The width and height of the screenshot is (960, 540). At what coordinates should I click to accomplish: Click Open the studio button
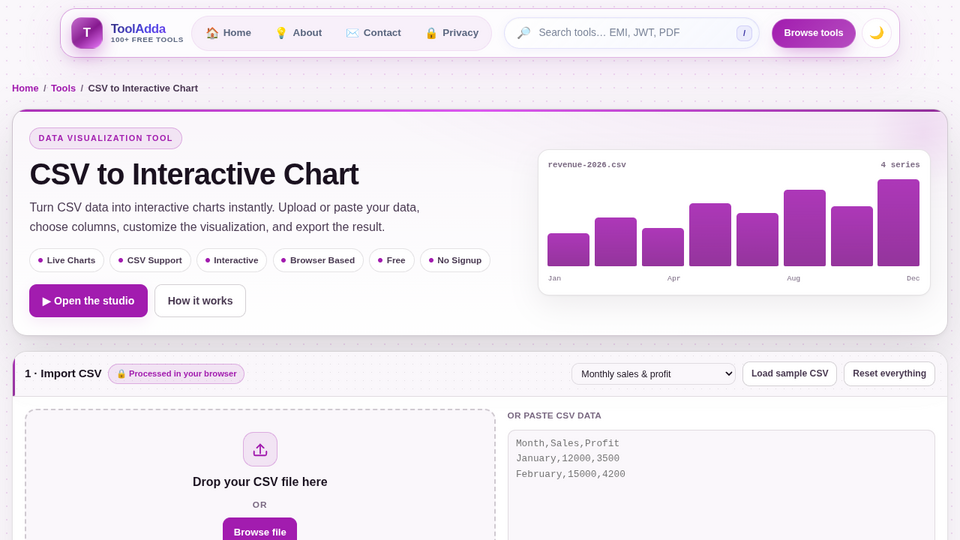(x=88, y=301)
